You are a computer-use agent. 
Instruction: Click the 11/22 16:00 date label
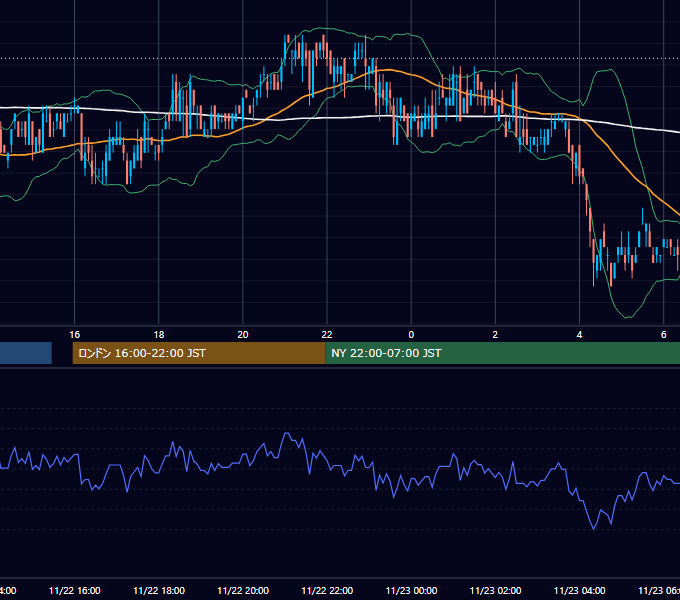(75, 590)
